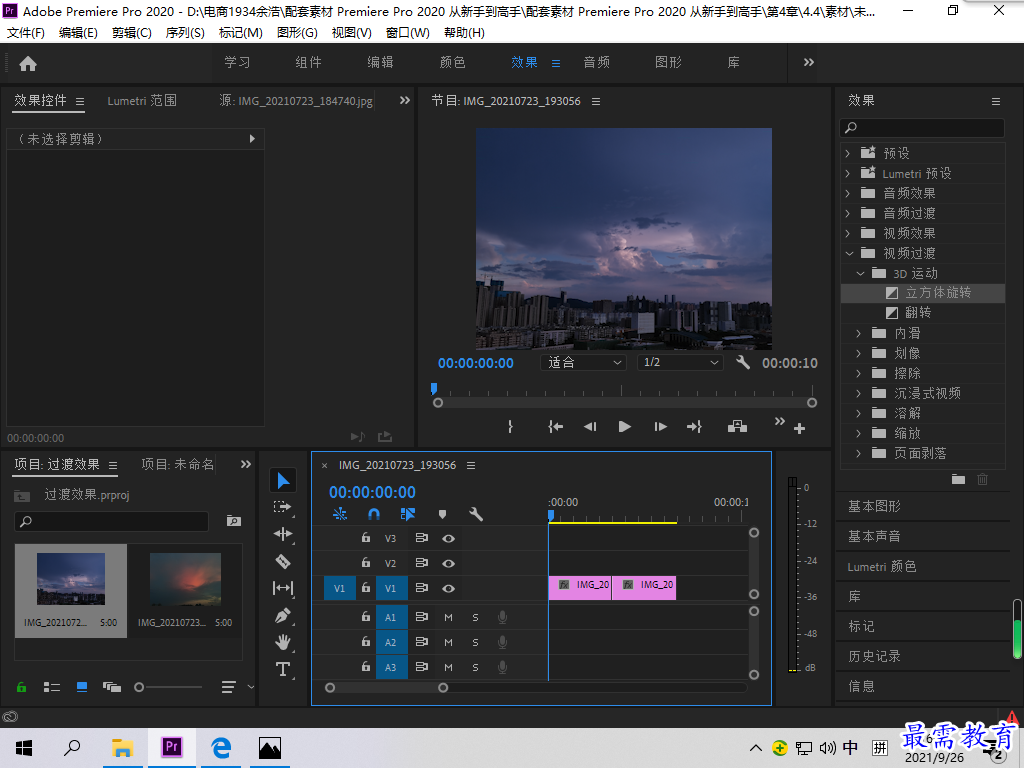Show more workspaces overflow chevron

[808, 63]
